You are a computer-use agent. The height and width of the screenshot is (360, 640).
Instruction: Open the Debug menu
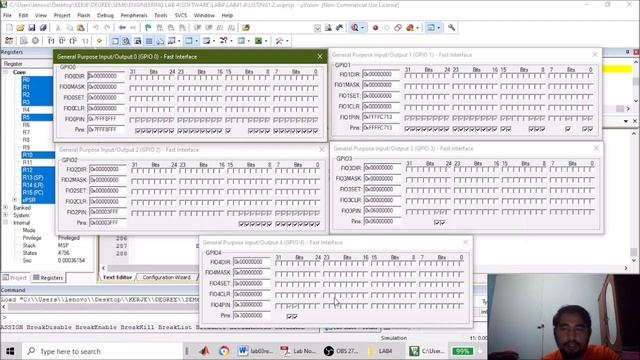point(105,16)
